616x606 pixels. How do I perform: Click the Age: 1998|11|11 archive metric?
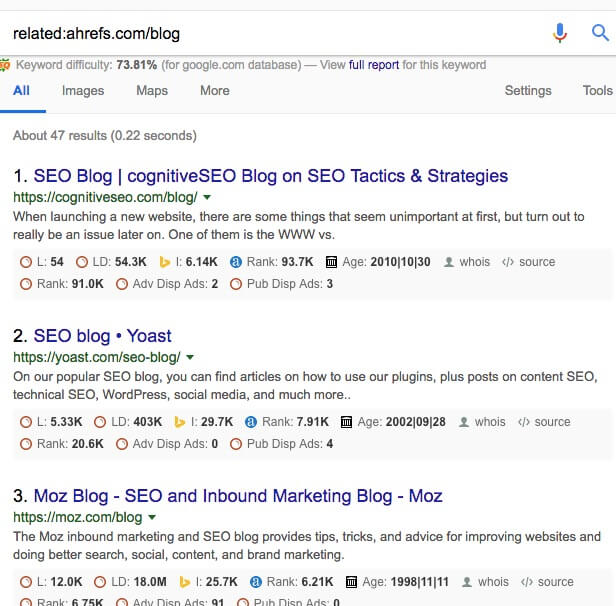click(x=397, y=582)
